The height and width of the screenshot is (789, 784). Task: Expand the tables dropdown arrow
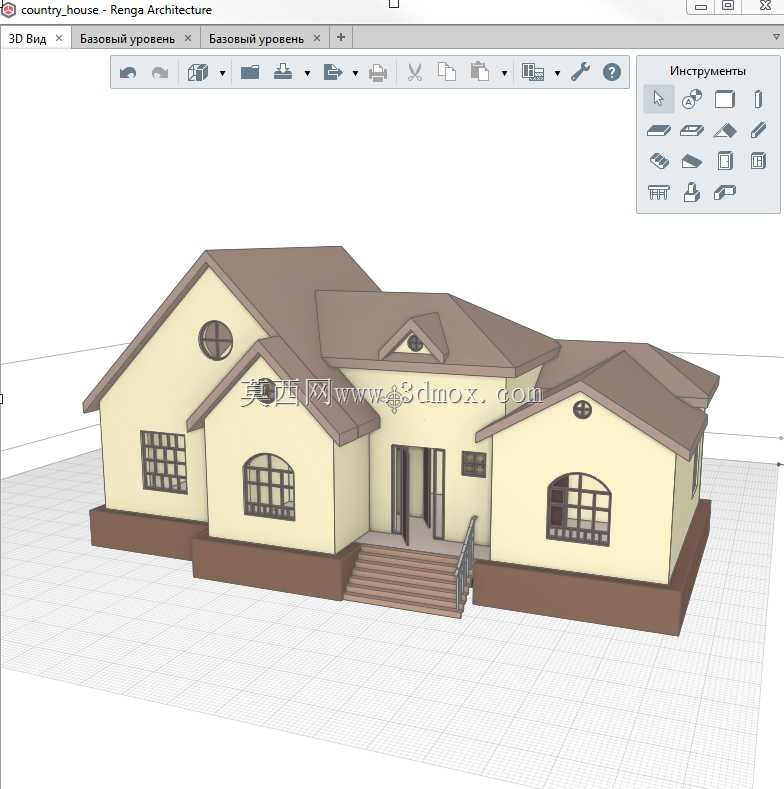[557, 73]
